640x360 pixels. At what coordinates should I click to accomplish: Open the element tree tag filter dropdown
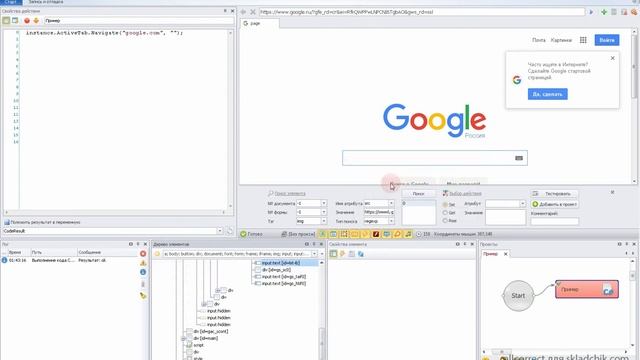[314, 254]
